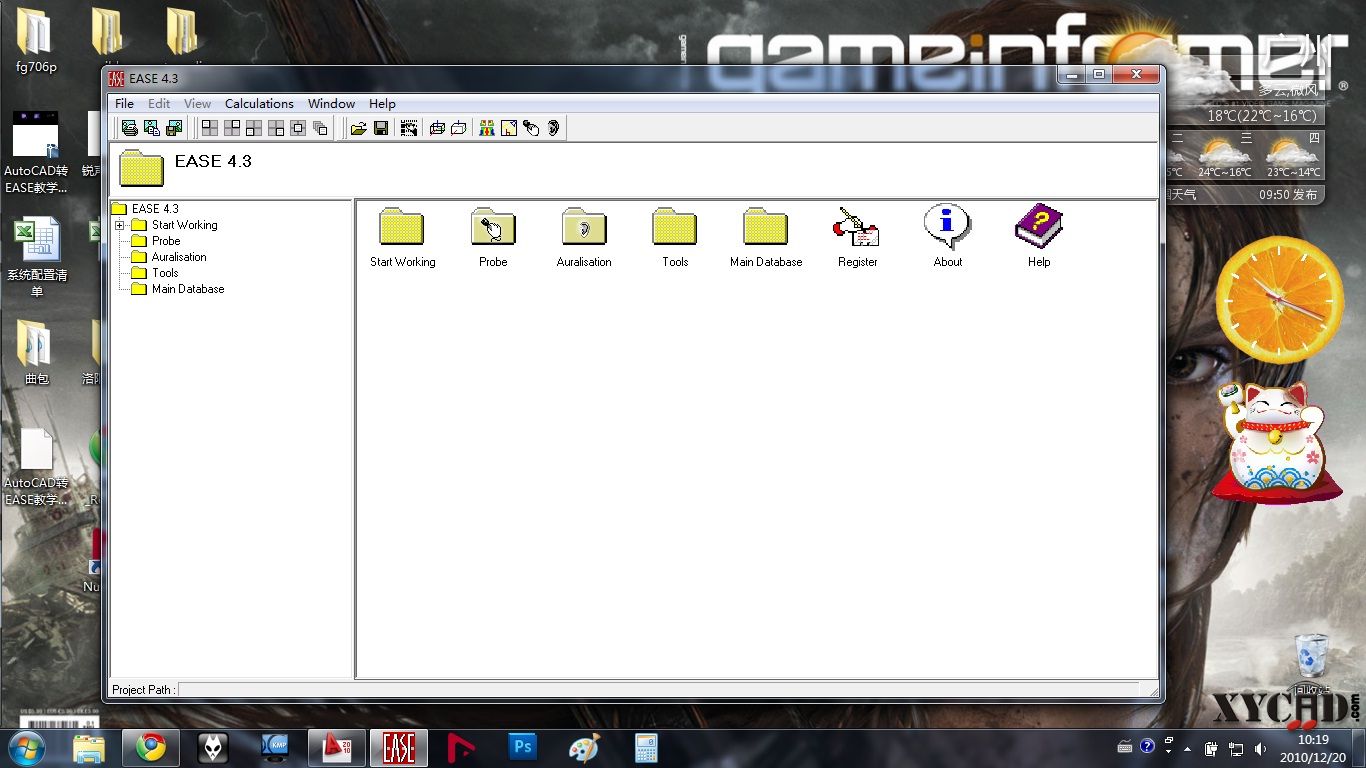Image resolution: width=1366 pixels, height=768 pixels.
Task: Click the Project Path field
Action: click(x=658, y=689)
